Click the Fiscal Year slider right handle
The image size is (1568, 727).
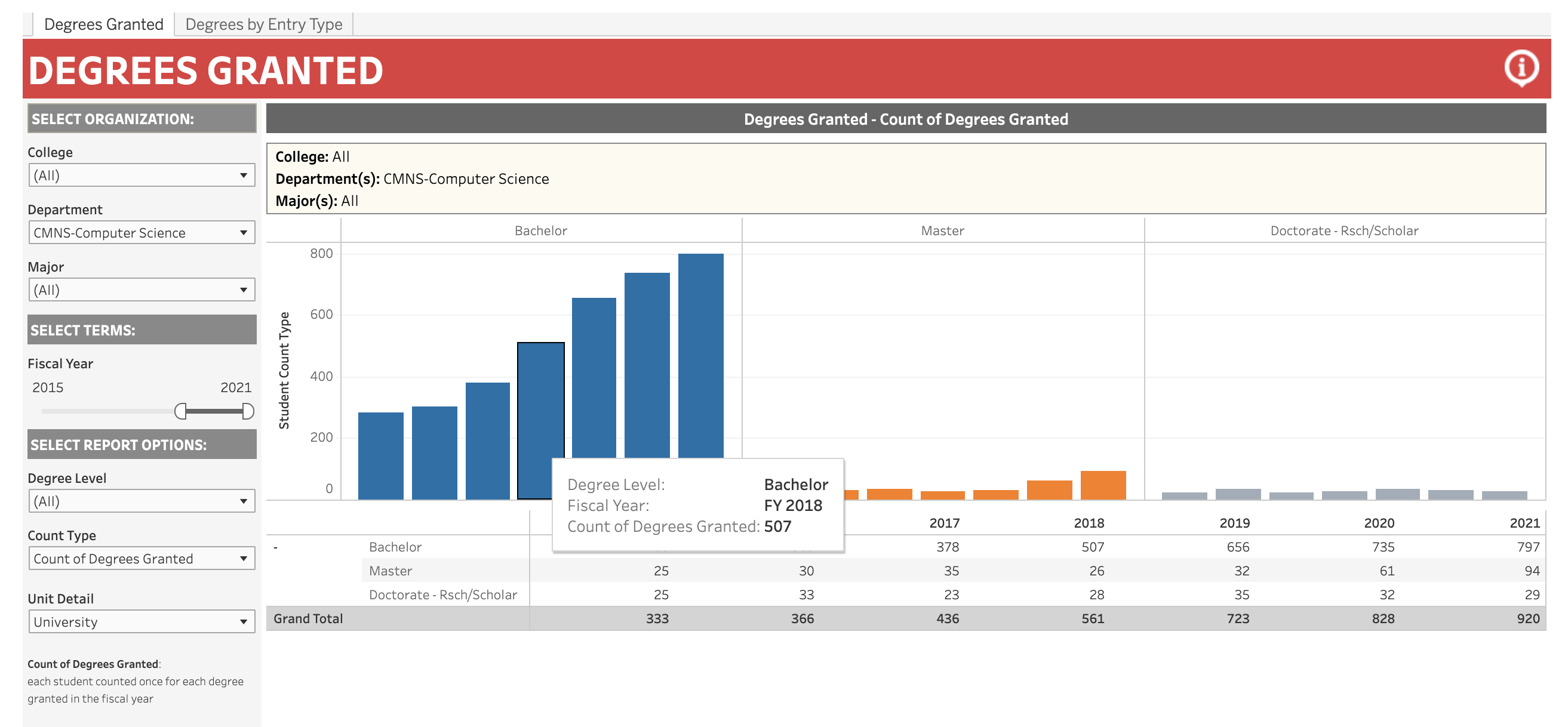click(248, 411)
